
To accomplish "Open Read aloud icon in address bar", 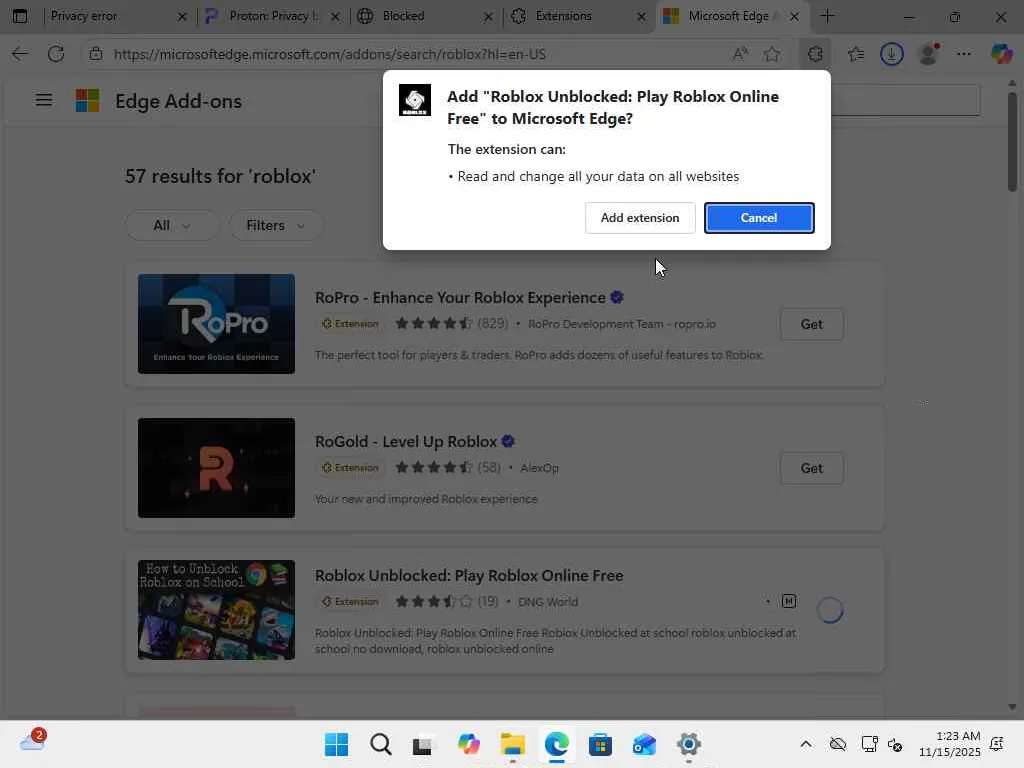I will tap(740, 54).
